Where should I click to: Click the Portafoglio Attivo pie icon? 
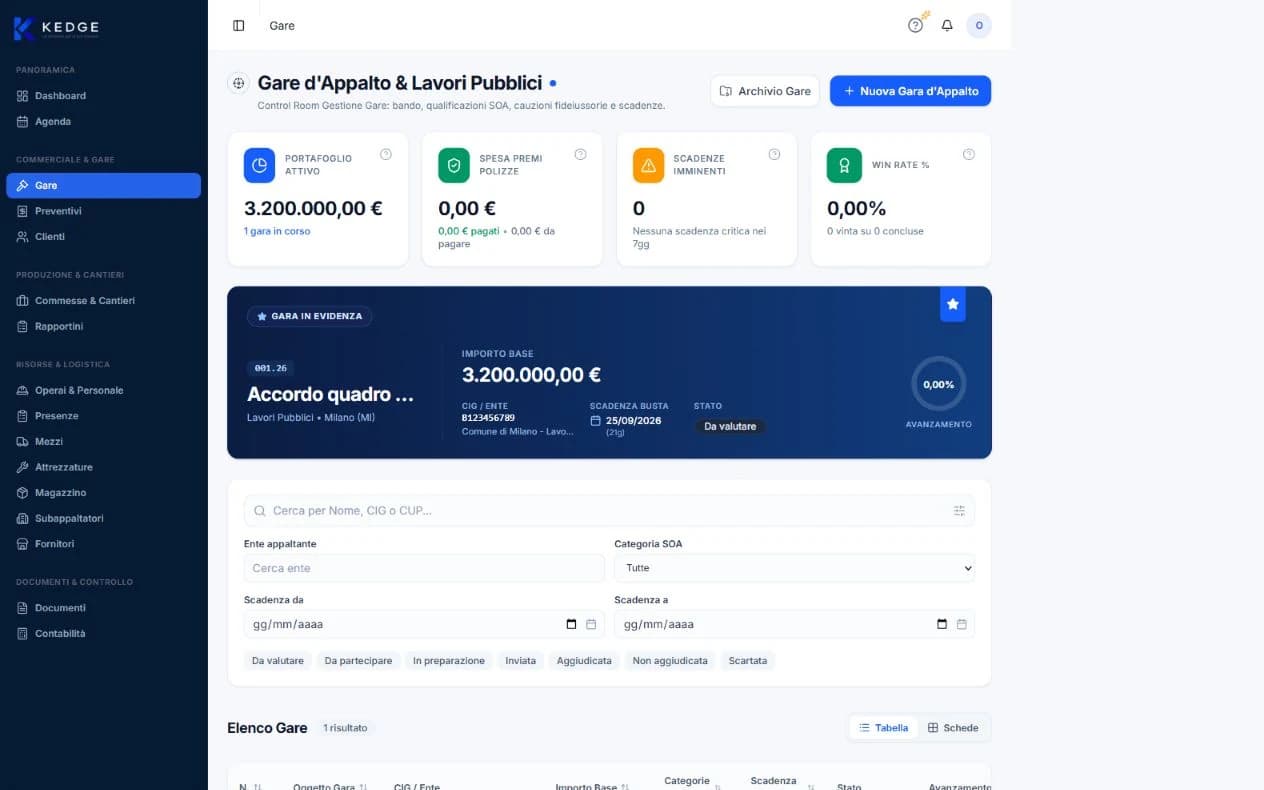[259, 165]
